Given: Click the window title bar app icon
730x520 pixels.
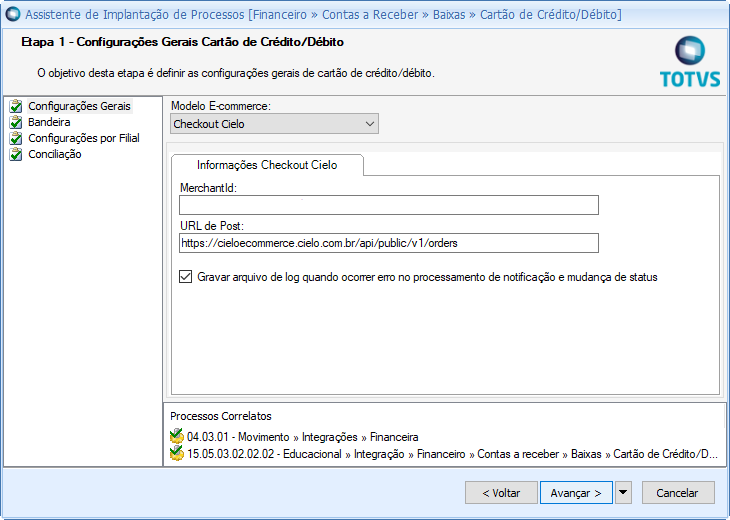Looking at the screenshot, I should pyautogui.click(x=13, y=14).
